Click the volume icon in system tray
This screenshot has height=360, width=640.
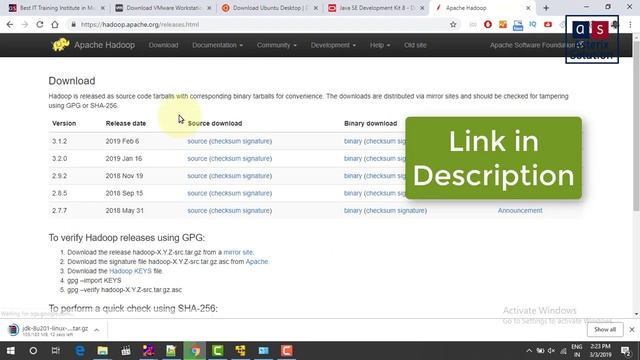(551, 351)
